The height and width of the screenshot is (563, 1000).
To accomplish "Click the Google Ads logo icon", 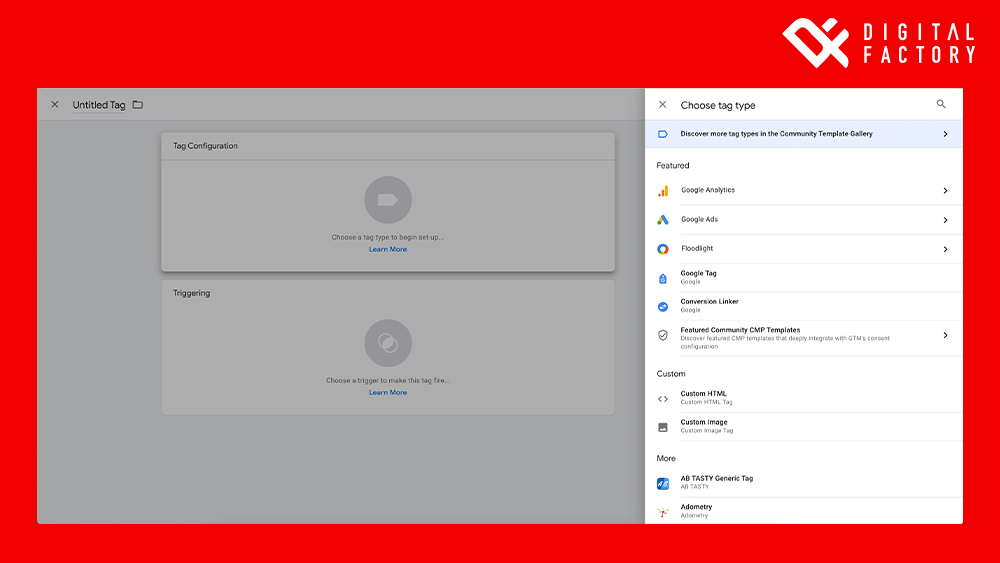I will click(662, 220).
